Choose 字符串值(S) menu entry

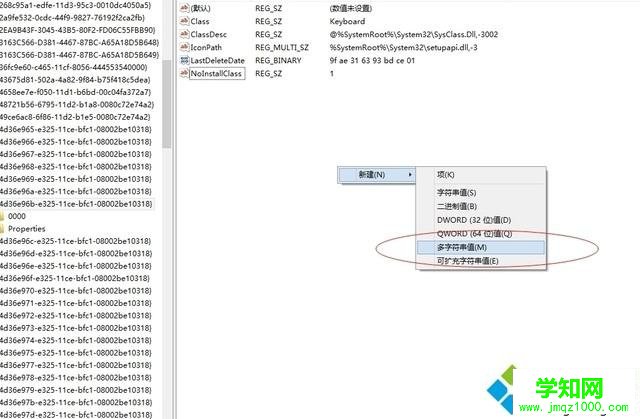coord(456,193)
